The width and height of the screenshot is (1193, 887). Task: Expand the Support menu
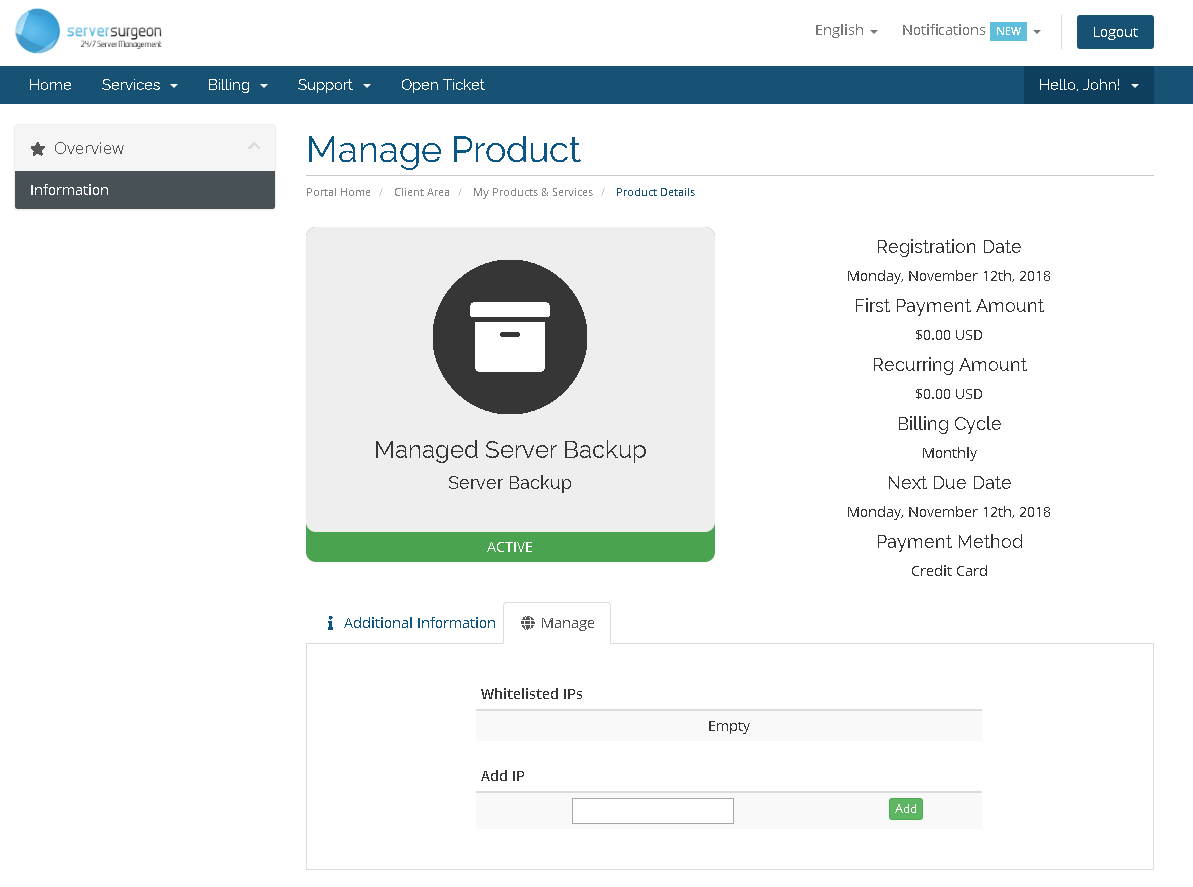(334, 85)
